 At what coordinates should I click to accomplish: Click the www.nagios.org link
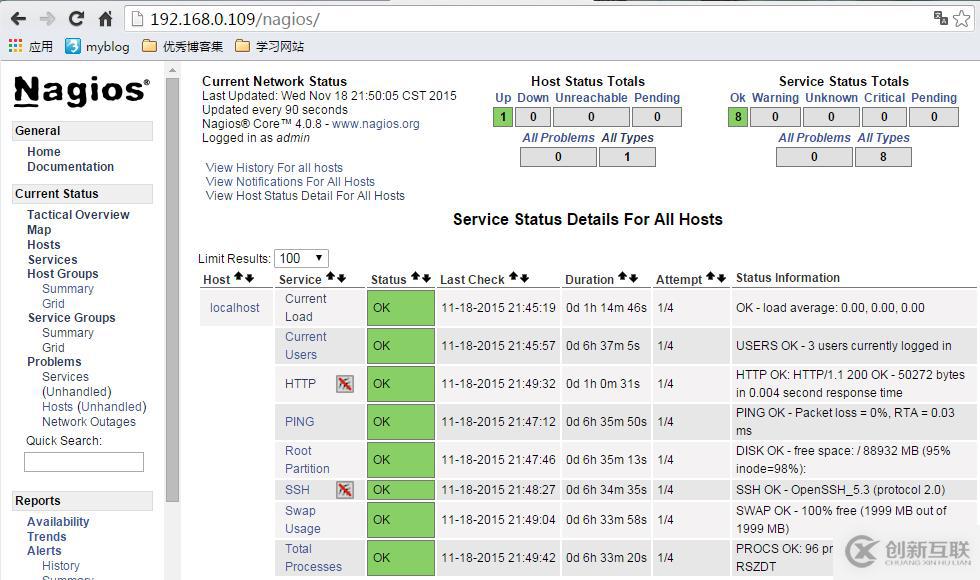click(376, 124)
